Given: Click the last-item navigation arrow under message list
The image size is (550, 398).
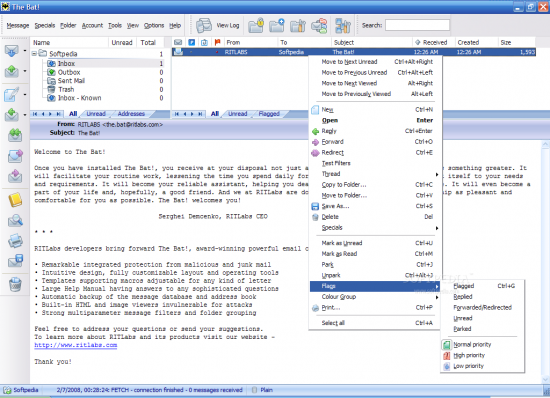Looking at the screenshot, I should point(200,114).
